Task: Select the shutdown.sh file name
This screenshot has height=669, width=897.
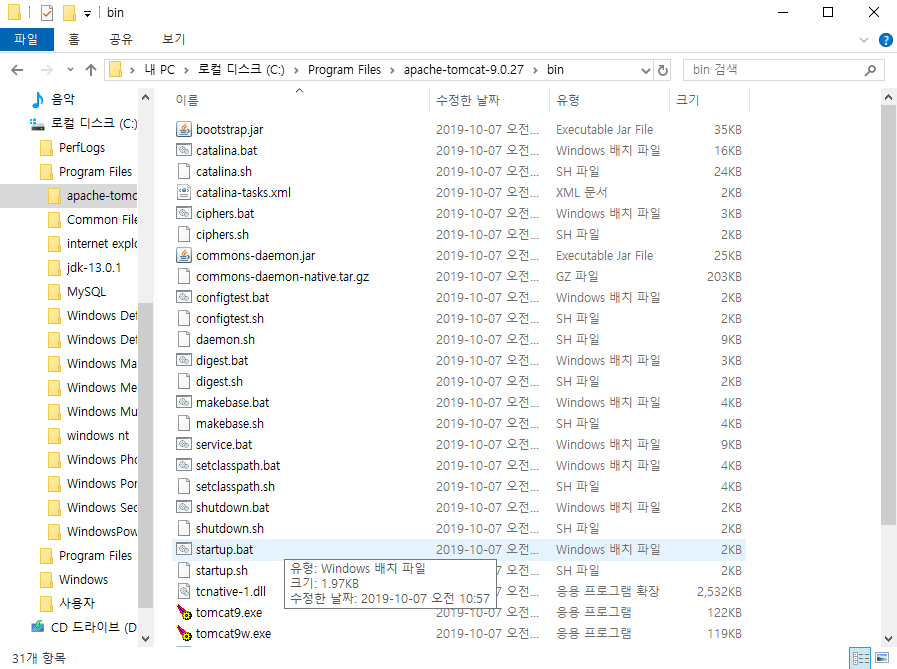Action: click(x=230, y=529)
